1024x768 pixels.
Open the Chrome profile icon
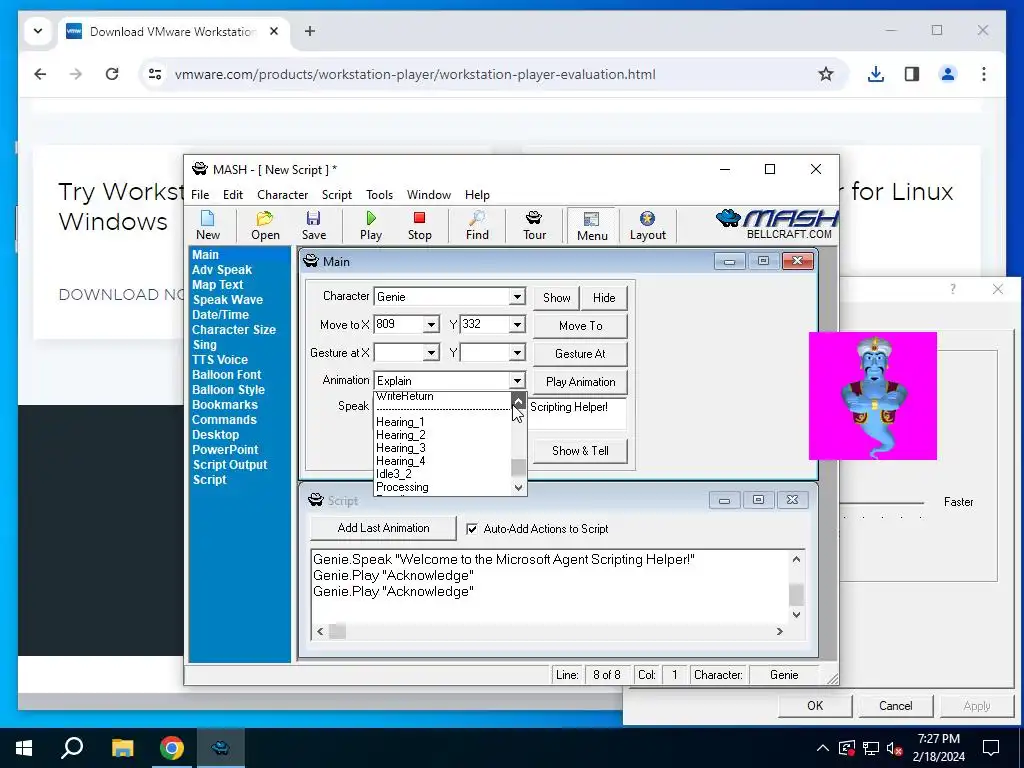pyautogui.click(x=948, y=74)
